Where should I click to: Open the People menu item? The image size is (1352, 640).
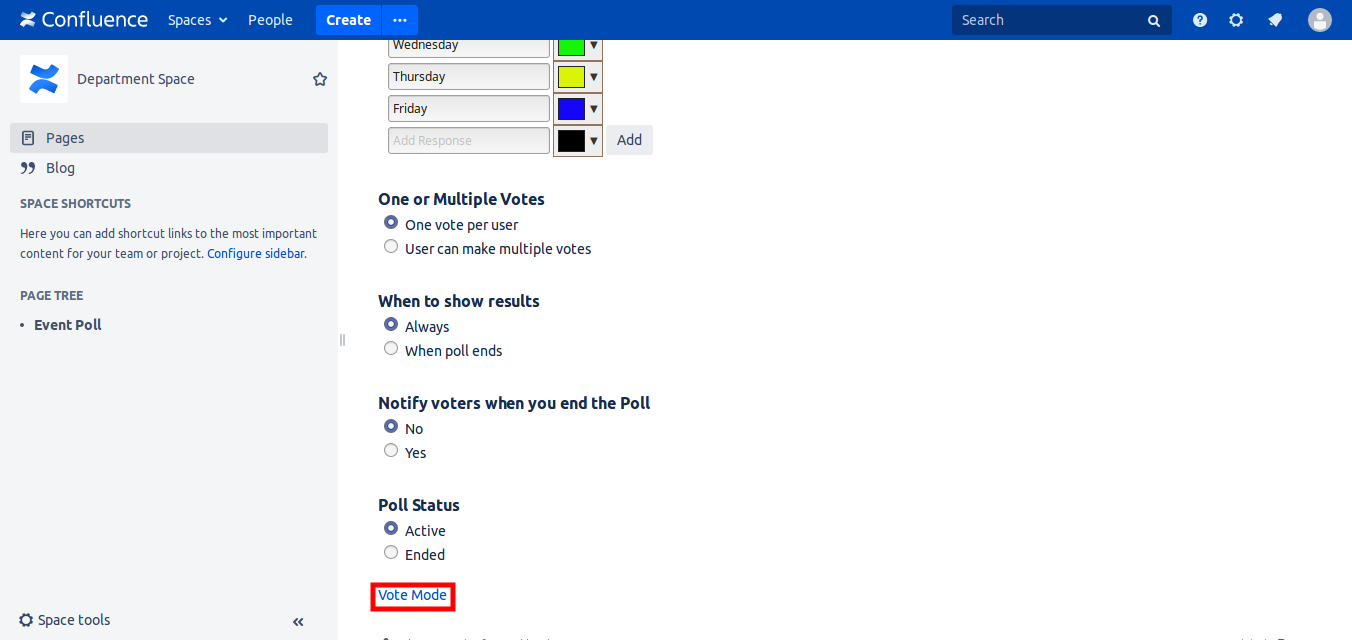coord(270,20)
